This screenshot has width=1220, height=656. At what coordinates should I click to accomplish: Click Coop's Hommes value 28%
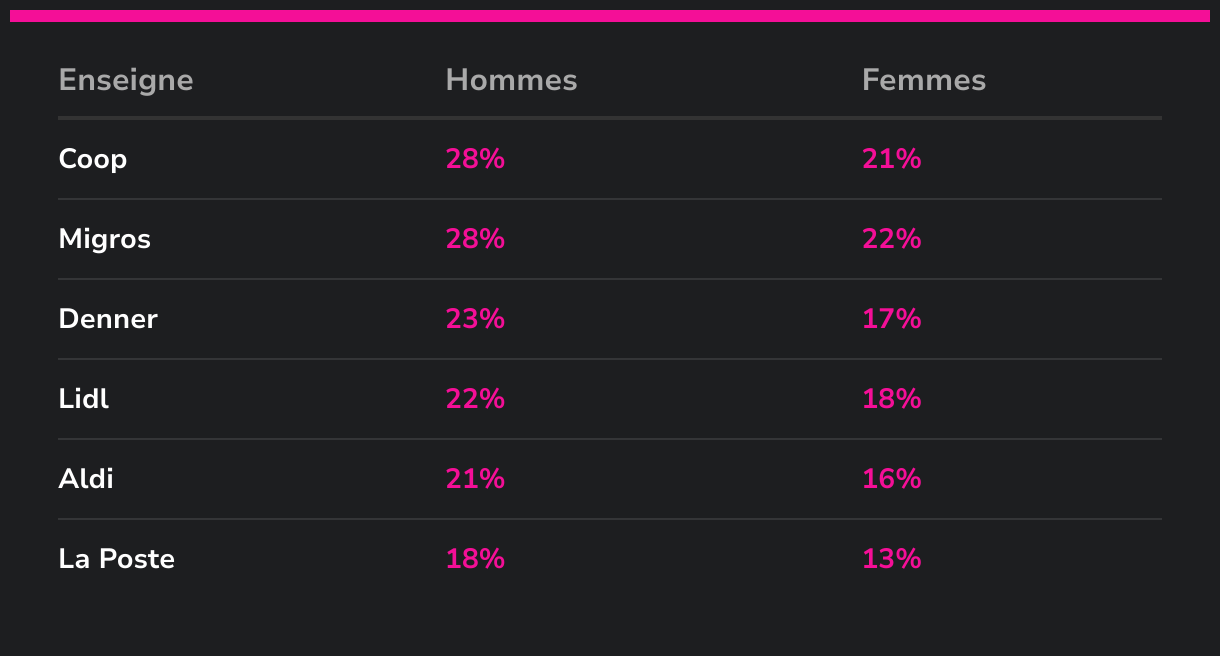tap(475, 159)
